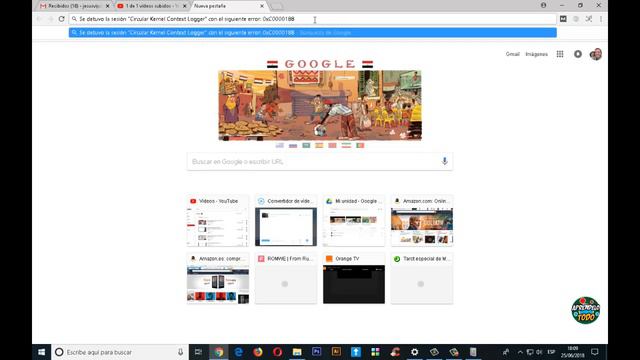
Task: Open the Action Center notification icon
Action: pyautogui.click(x=595, y=352)
